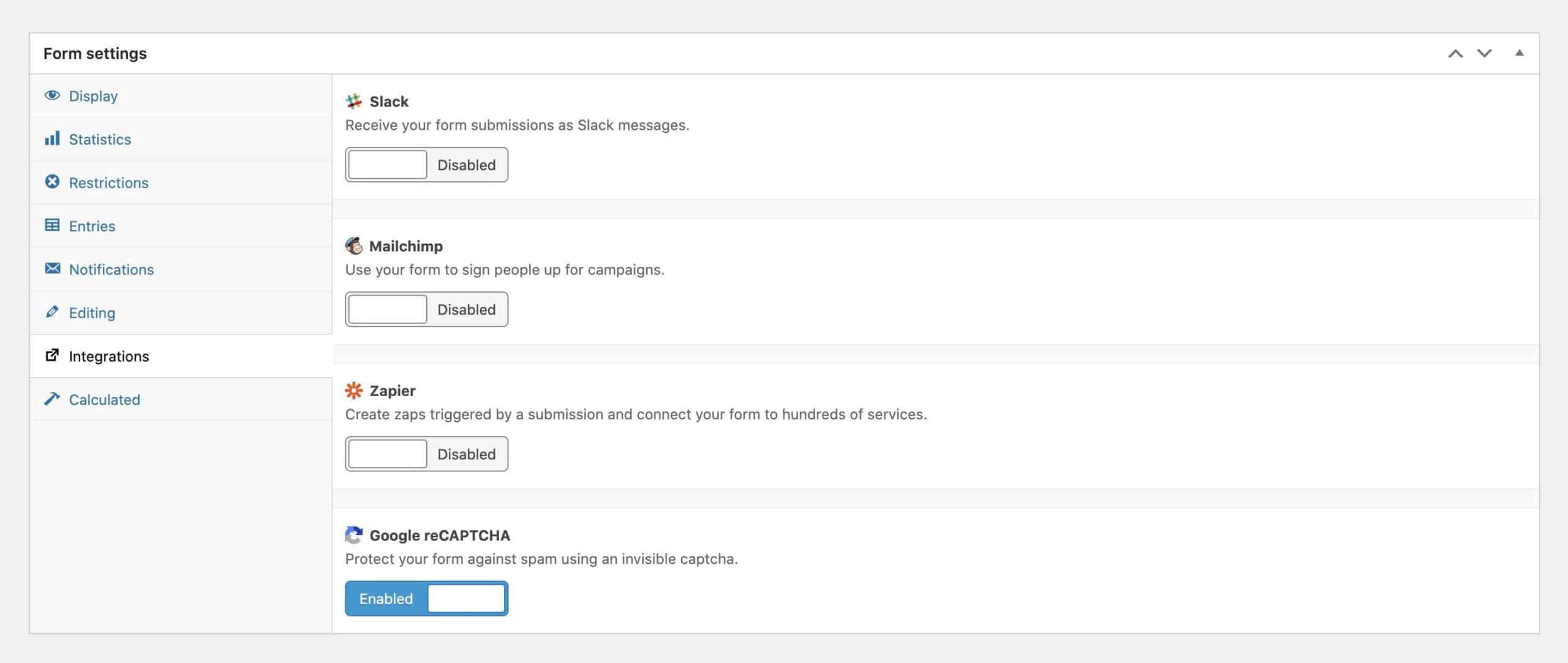Screen dimensions: 1568x663
Task: Click the Display eye icon
Action: pos(52,96)
